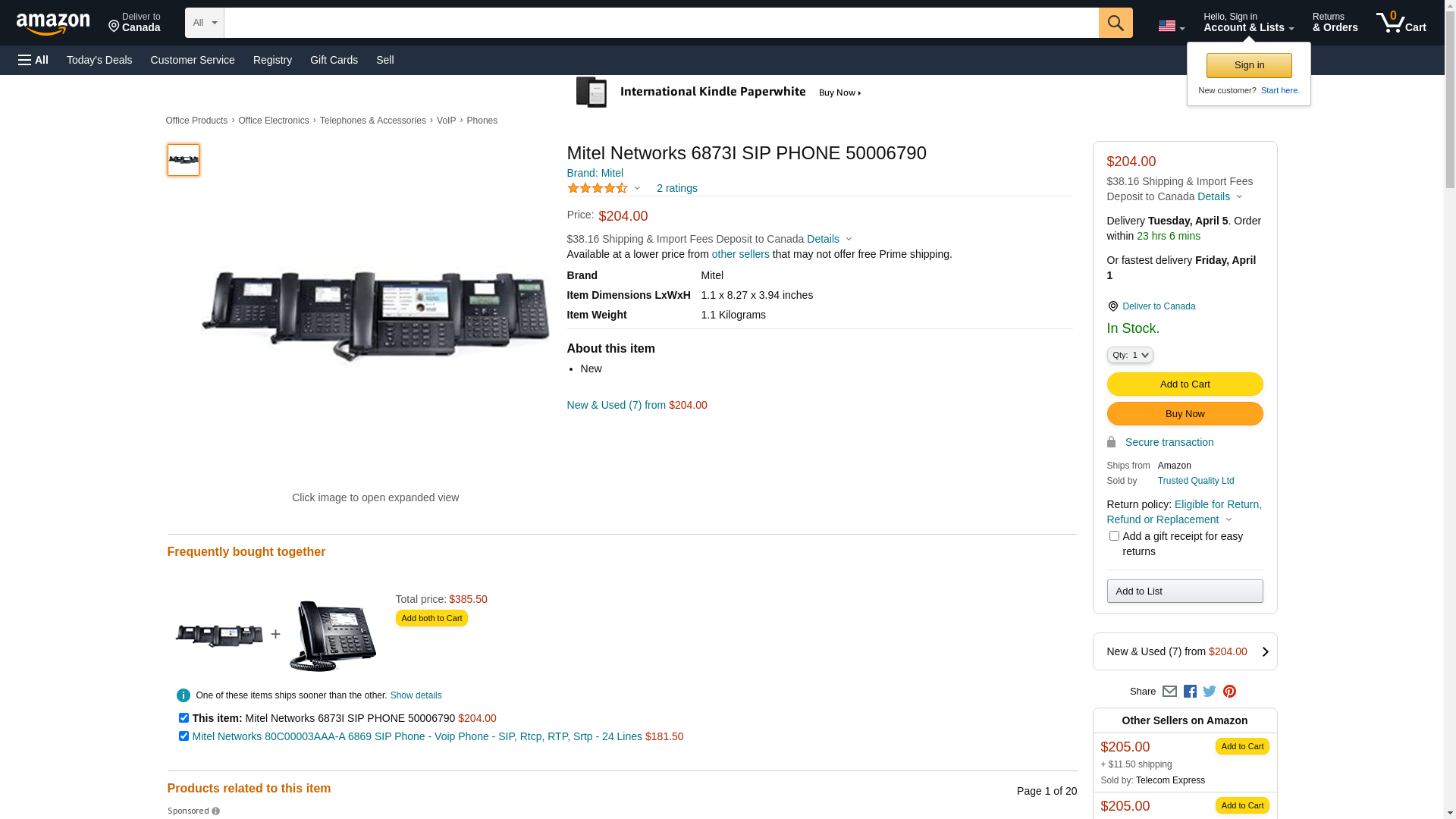Click the phone product thumbnail image
Screen dimensions: 1456x819
click(184, 160)
